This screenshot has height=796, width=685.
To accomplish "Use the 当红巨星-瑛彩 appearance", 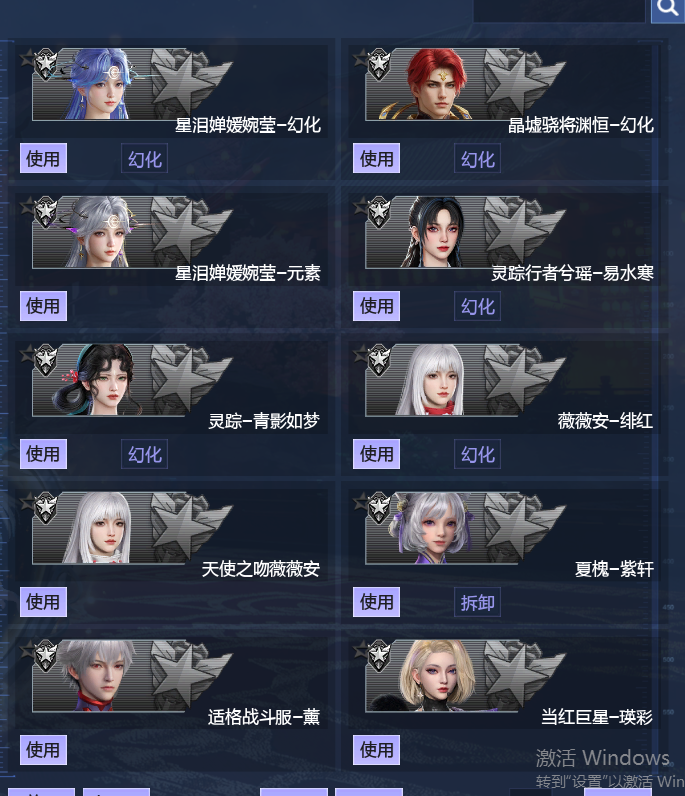I will coord(376,750).
